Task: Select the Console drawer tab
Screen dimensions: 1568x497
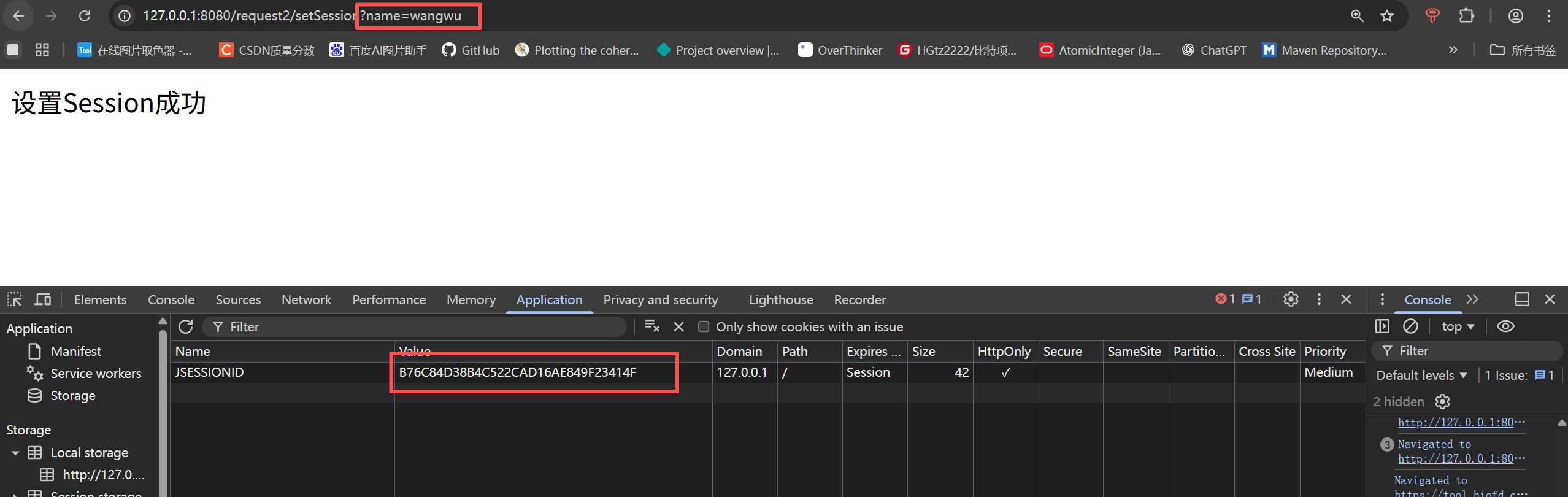Action: 1428,300
